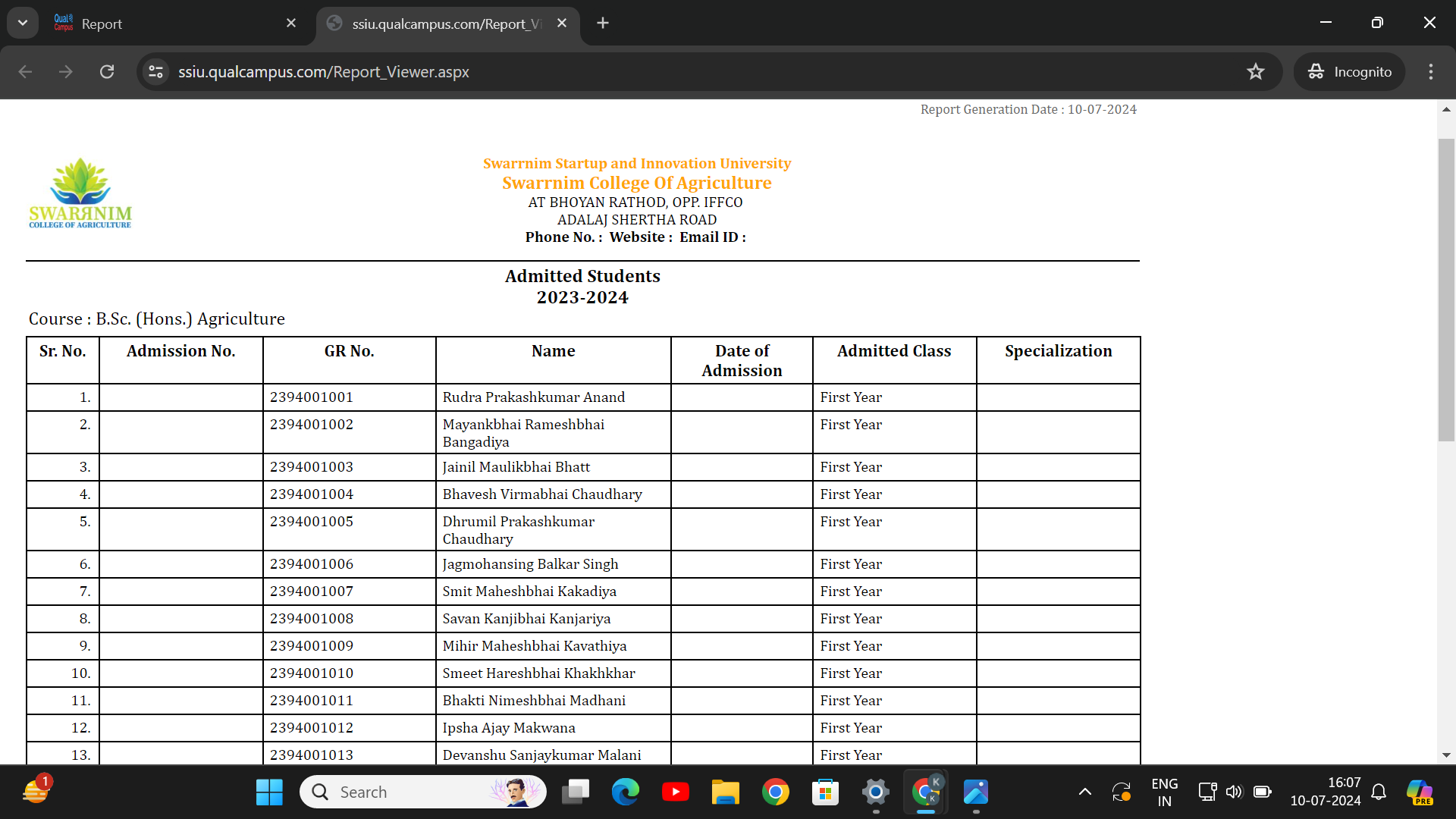Click the scrollbar down arrow
Viewport: 1456px width, 819px height.
click(x=1446, y=755)
